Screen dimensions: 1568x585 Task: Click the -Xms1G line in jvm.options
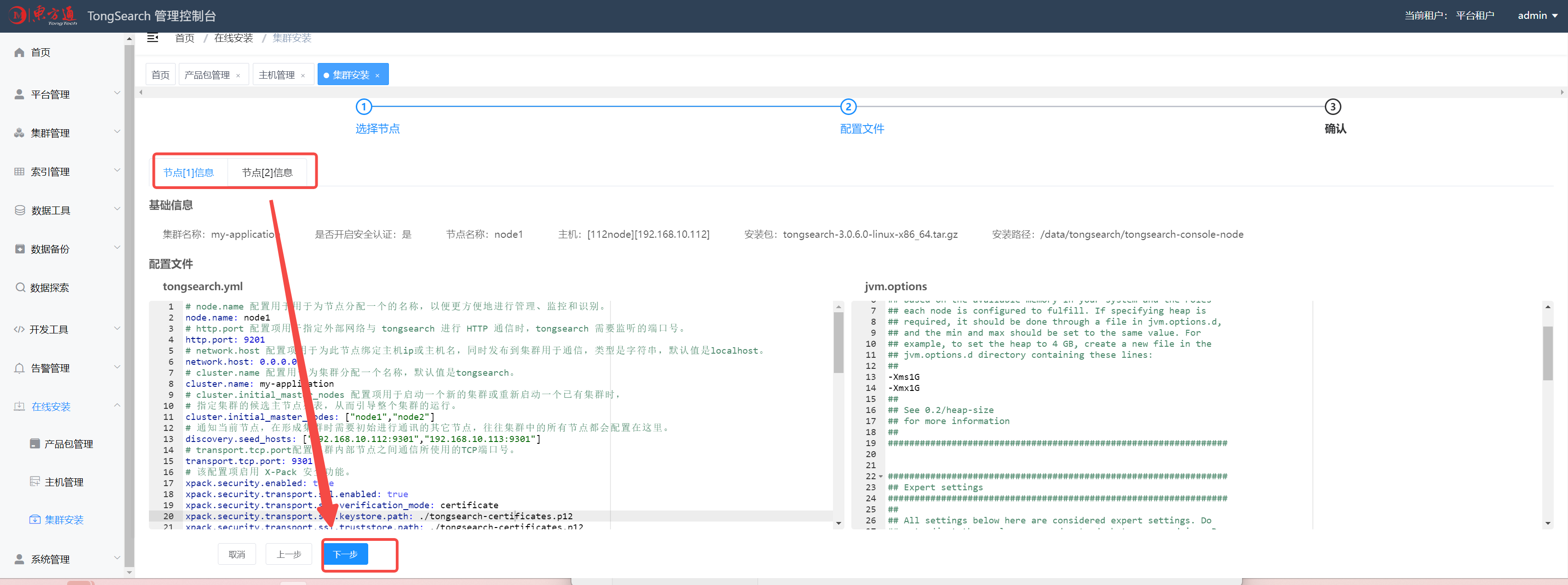pos(903,377)
